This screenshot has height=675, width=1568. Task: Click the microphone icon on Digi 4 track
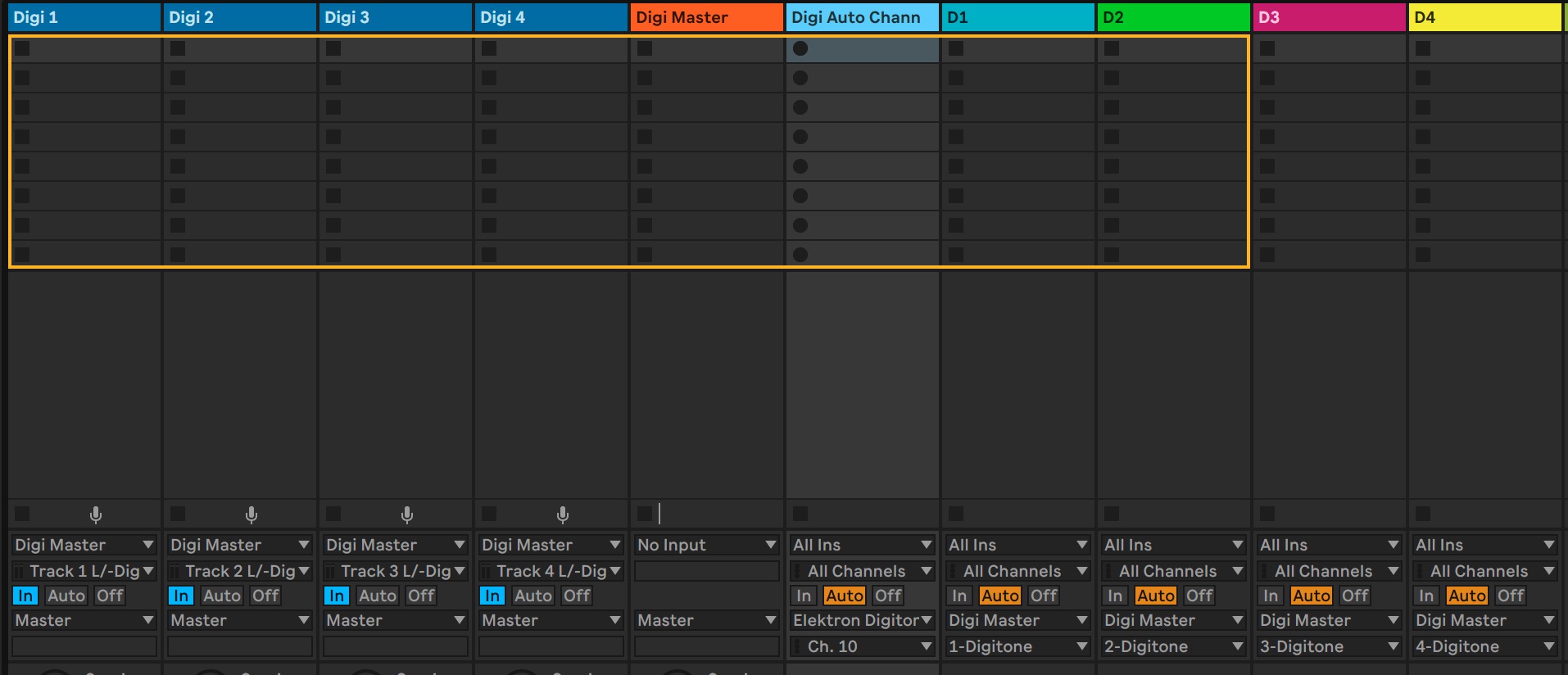click(x=563, y=514)
